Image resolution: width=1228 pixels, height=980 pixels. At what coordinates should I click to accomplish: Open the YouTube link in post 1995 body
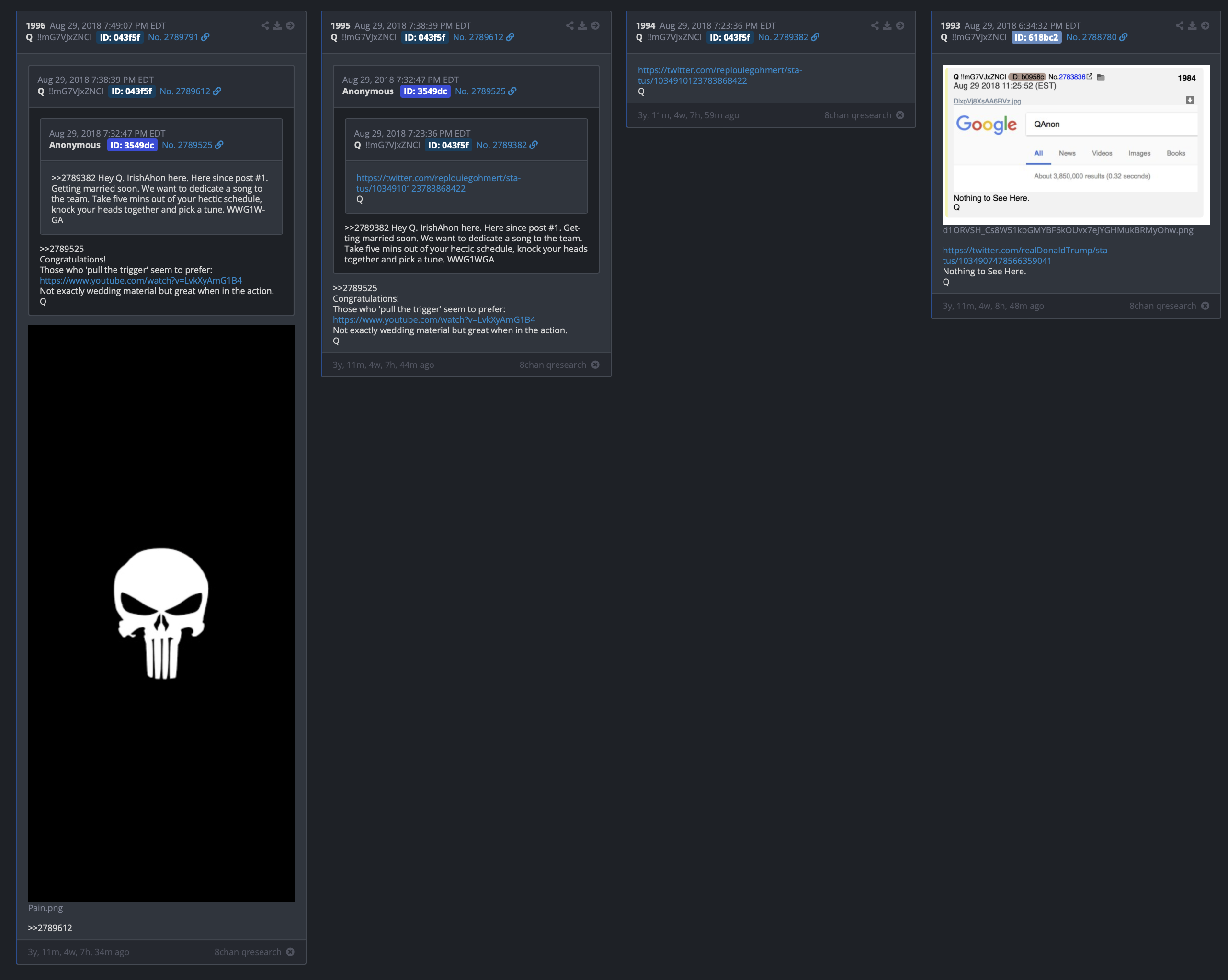pos(434,319)
